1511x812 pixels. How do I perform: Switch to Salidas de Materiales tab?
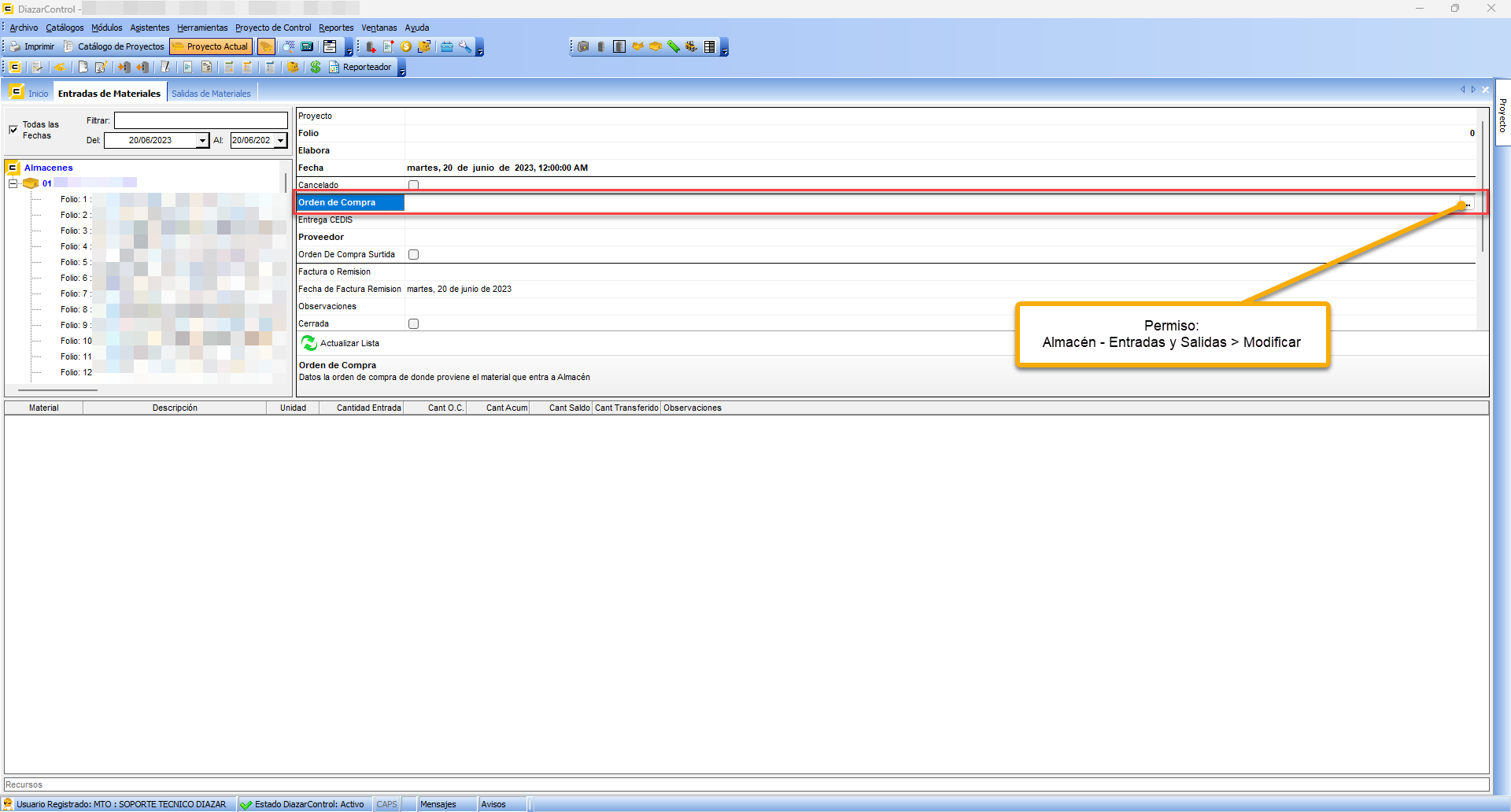click(x=211, y=94)
